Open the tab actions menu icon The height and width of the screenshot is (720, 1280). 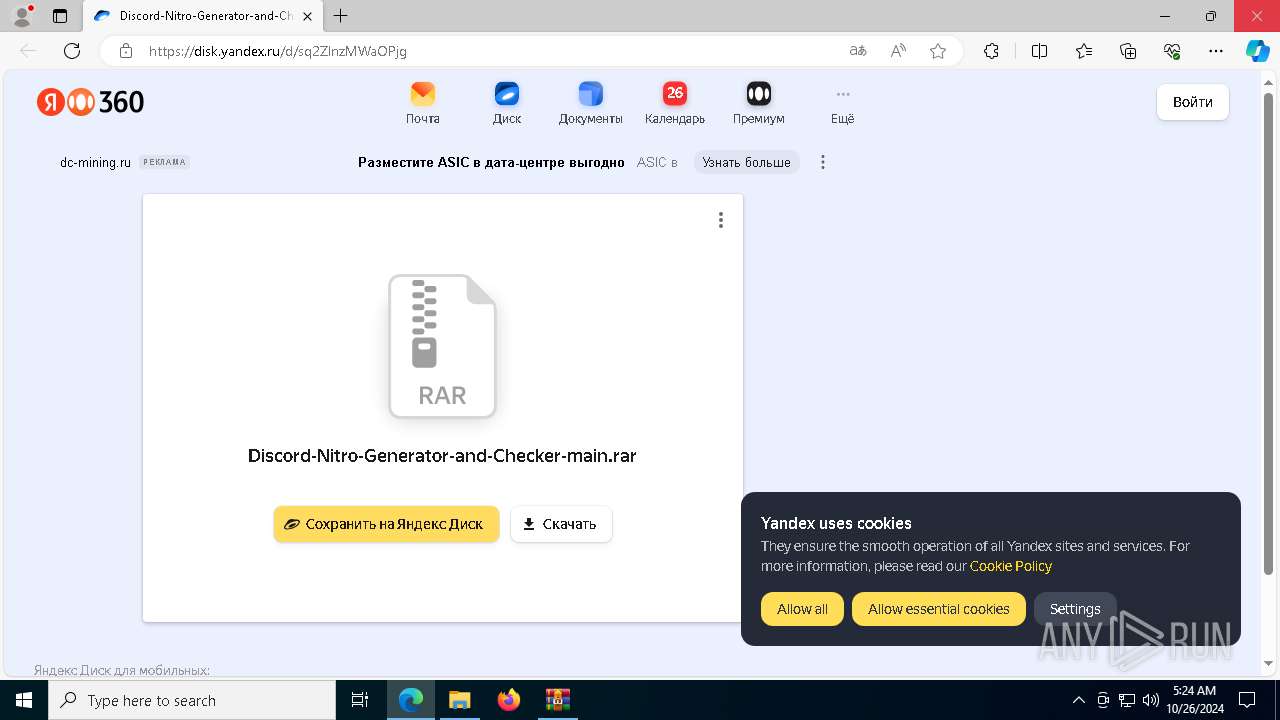click(60, 16)
